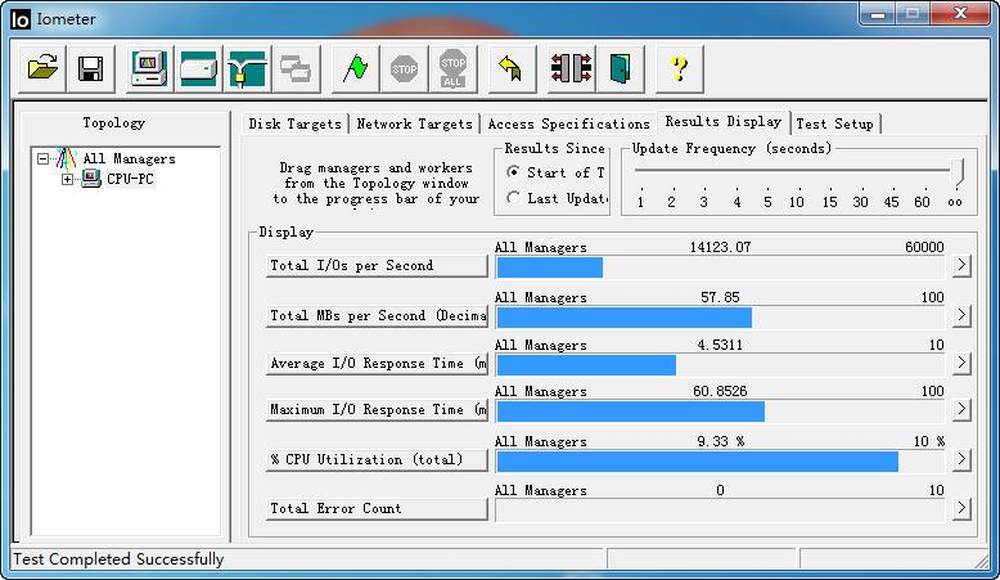Open the arrow button beside % CPU Utilization
Image resolution: width=1000 pixels, height=580 pixels.
[x=962, y=459]
